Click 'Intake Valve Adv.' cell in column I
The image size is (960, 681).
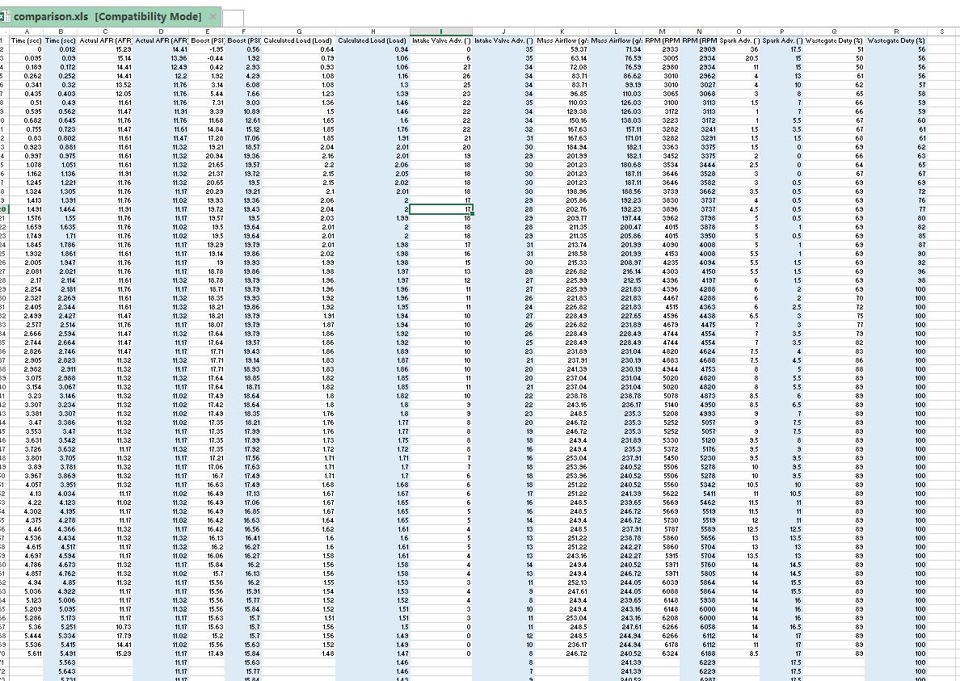point(441,40)
